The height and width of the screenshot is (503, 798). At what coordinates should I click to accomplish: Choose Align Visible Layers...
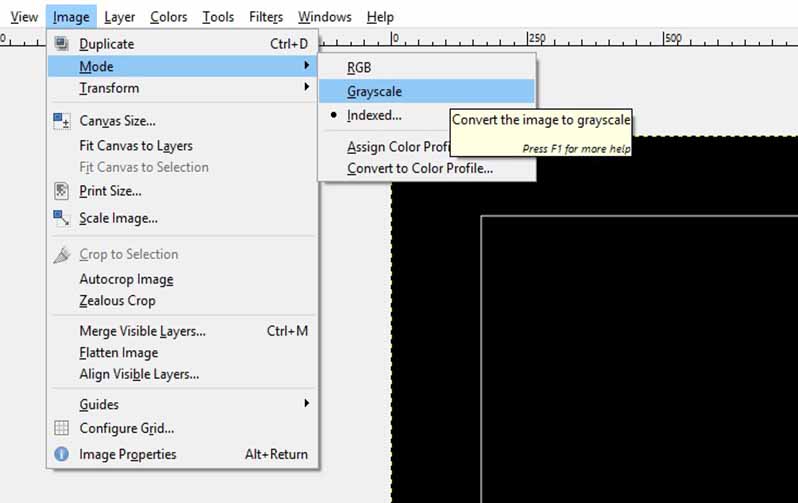click(x=182, y=374)
